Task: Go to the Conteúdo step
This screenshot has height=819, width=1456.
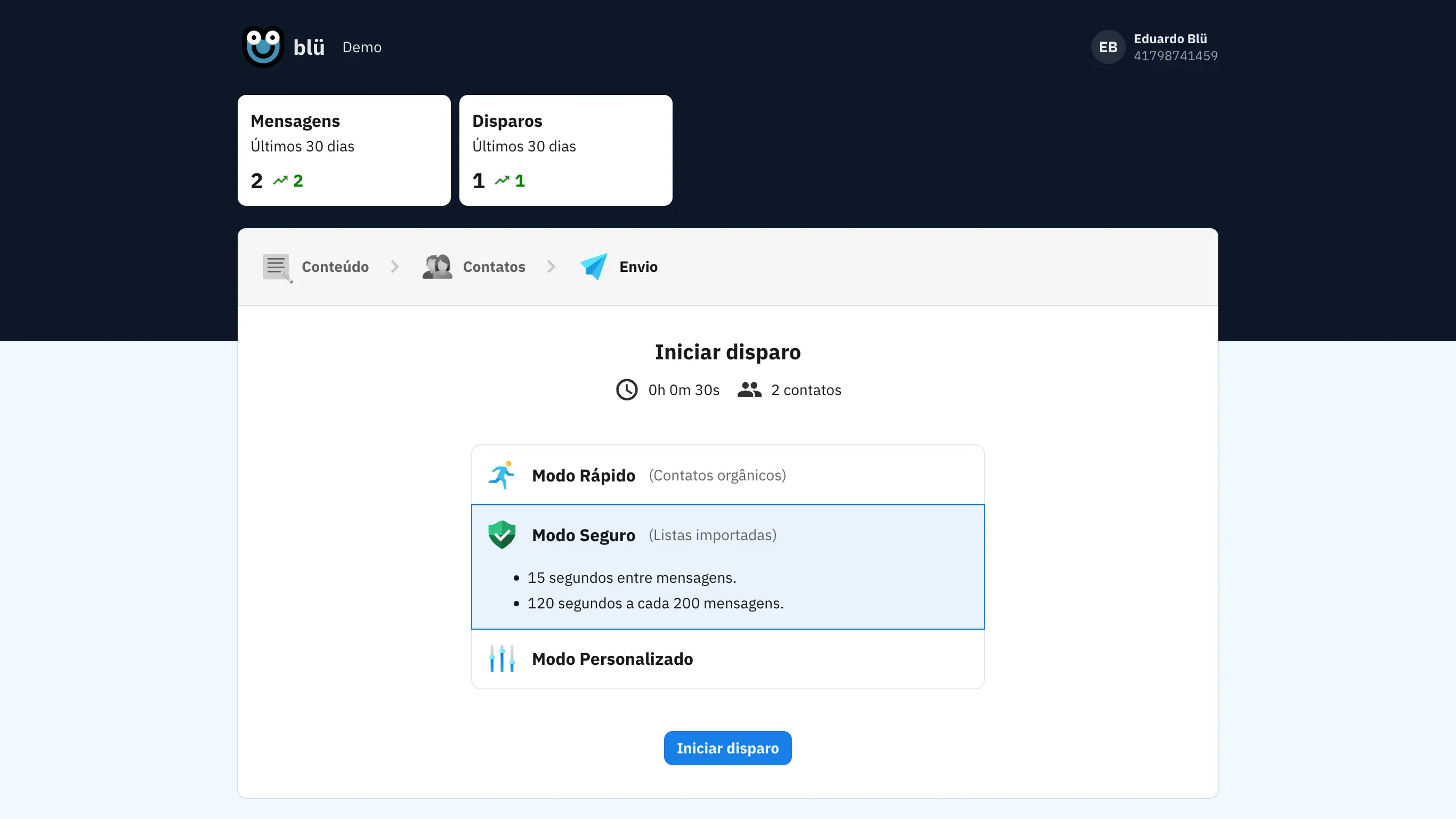Action: click(335, 267)
